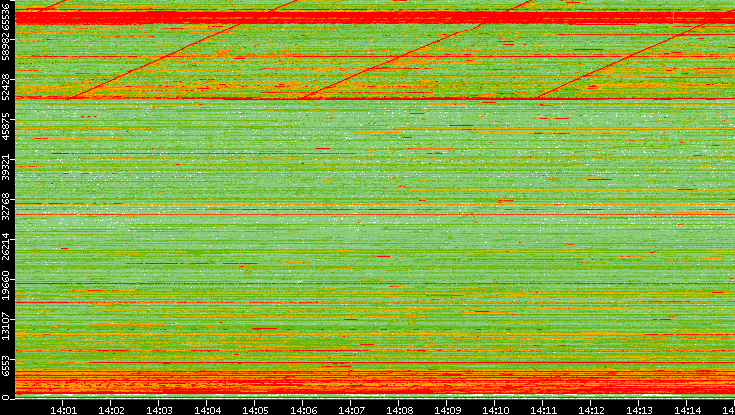Image resolution: width=735 pixels, height=415 pixels.
Task: Click the 14:01 time axis label
Action: click(x=63, y=410)
